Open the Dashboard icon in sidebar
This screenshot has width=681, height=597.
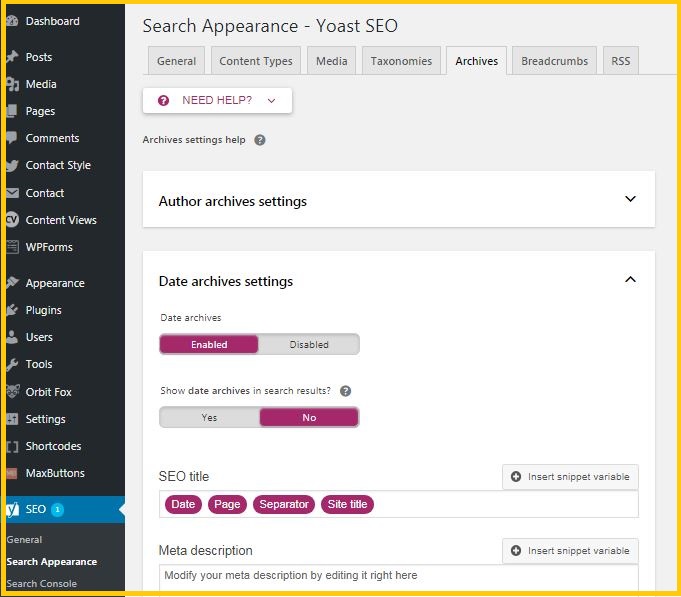(12, 21)
